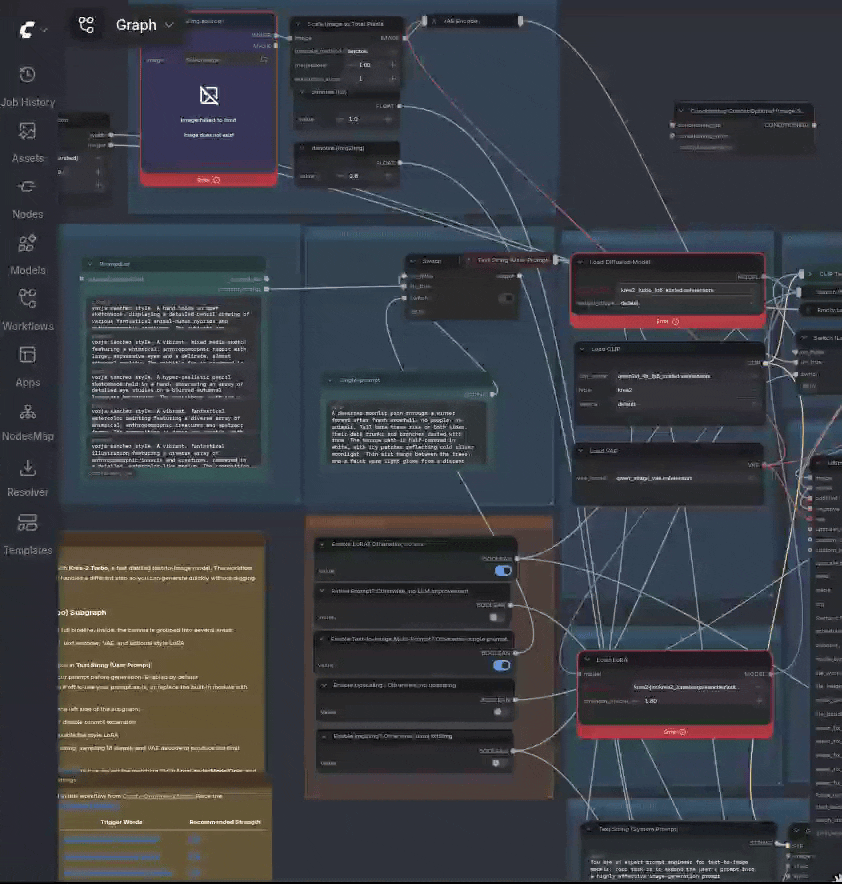Click the Text String (User Prompt) node title
The image size is (842, 884).
[513, 260]
